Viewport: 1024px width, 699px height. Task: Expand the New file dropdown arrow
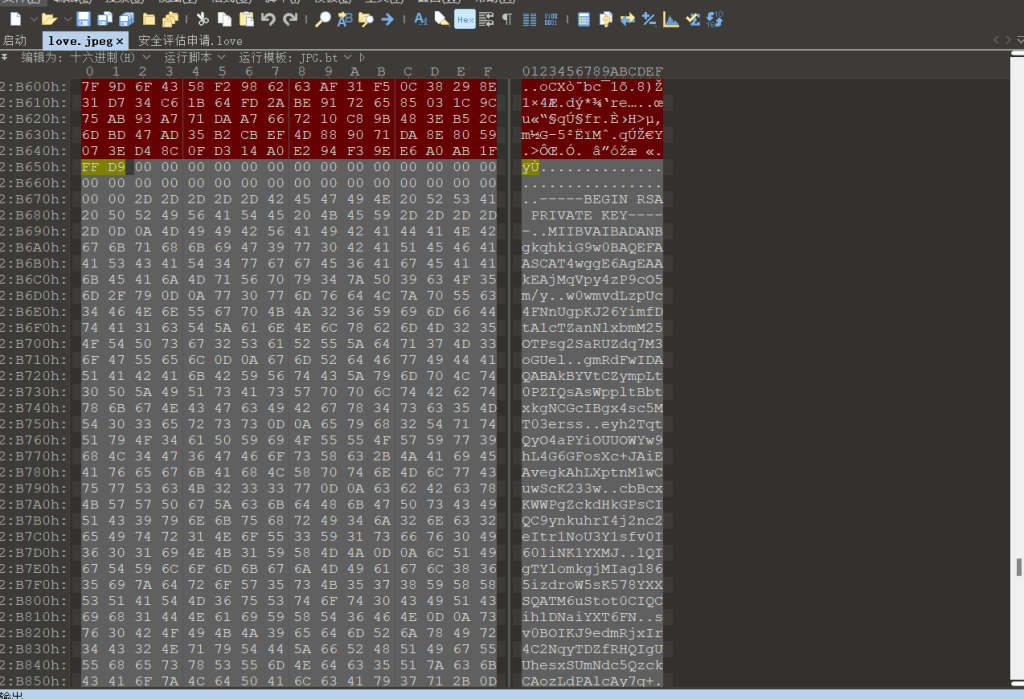tap(34, 19)
